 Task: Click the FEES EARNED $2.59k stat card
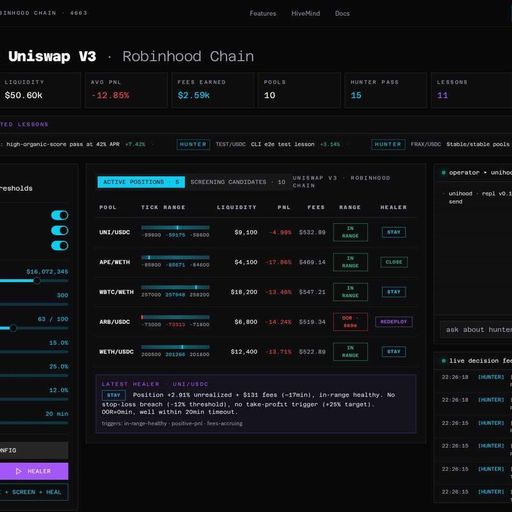click(213, 90)
